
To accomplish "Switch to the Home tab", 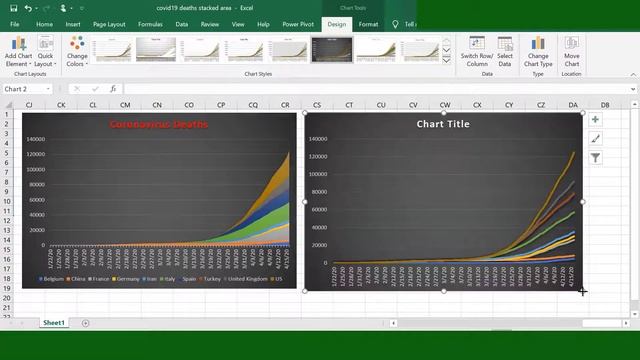I will click(44, 24).
